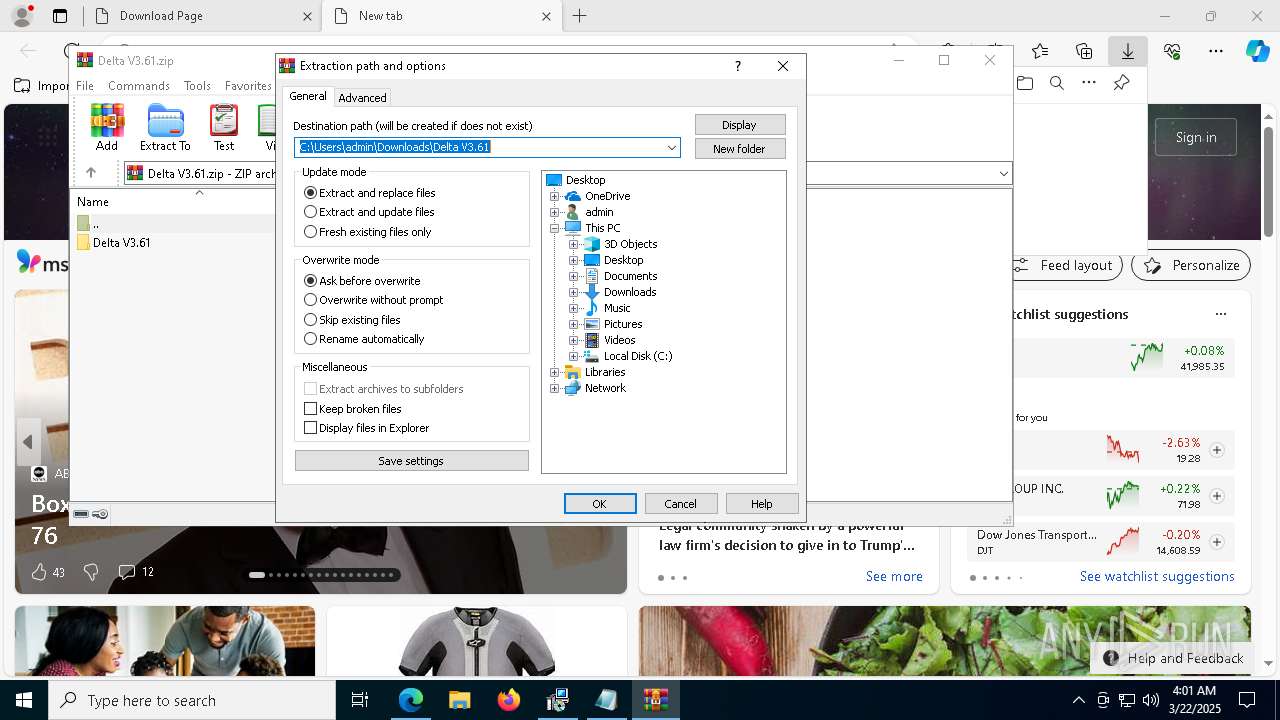The width and height of the screenshot is (1280, 720).
Task: Open WinRAR address bar dropdown
Action: click(1003, 174)
